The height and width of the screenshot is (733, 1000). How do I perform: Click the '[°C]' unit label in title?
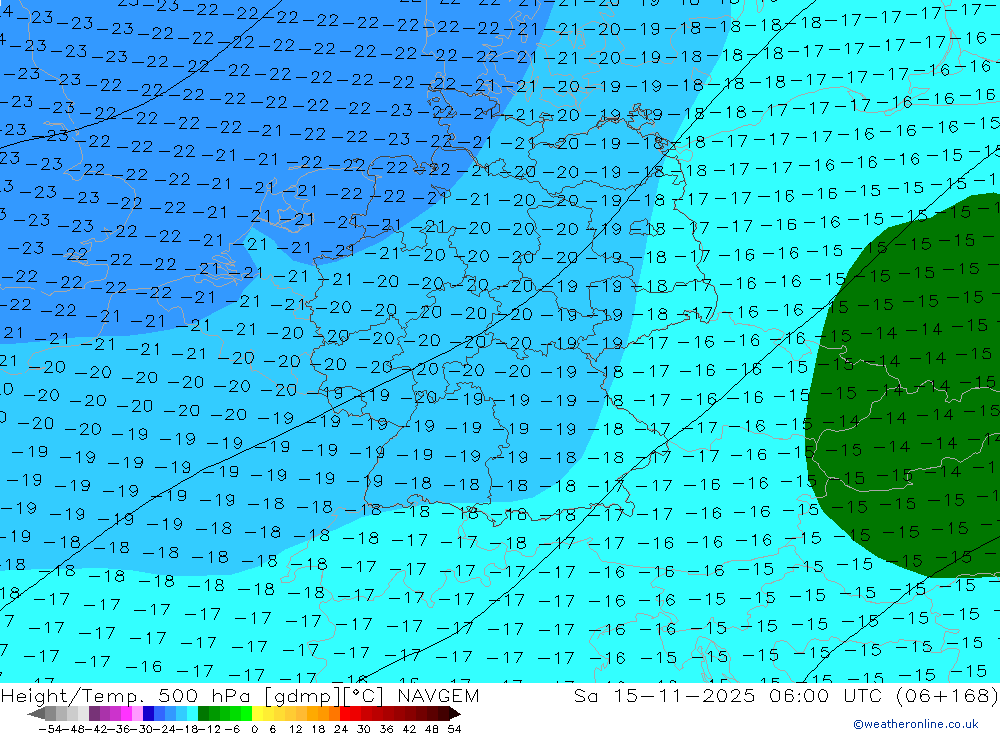pos(363,697)
